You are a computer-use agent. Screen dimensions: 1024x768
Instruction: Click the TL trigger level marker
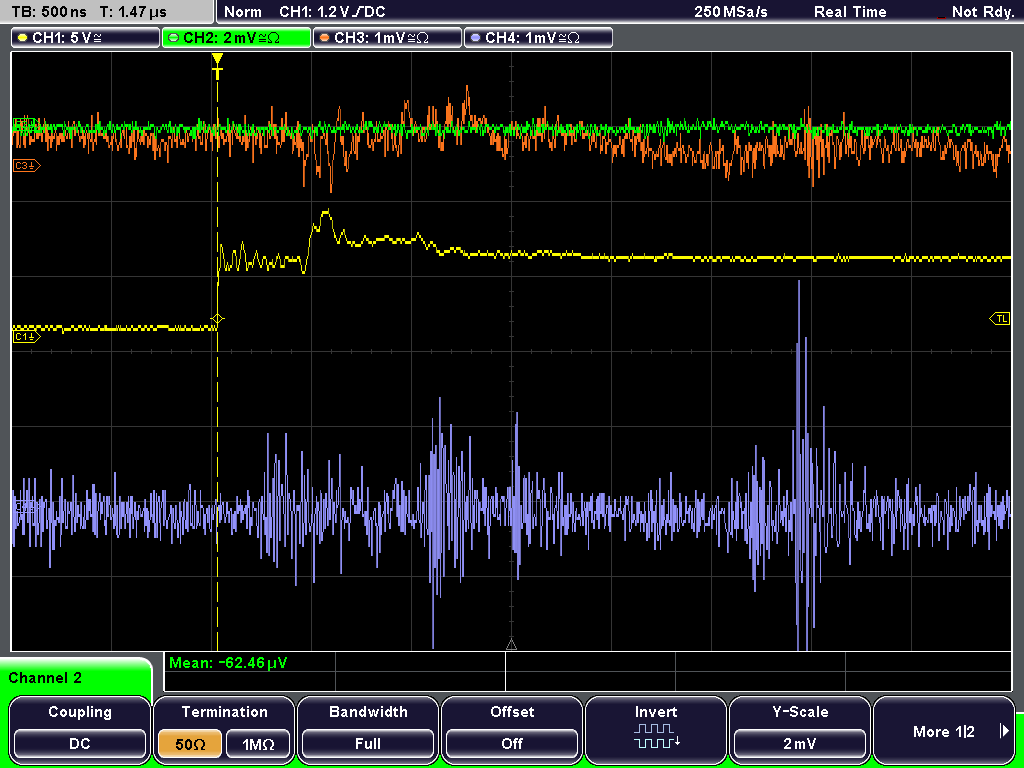(1000, 319)
